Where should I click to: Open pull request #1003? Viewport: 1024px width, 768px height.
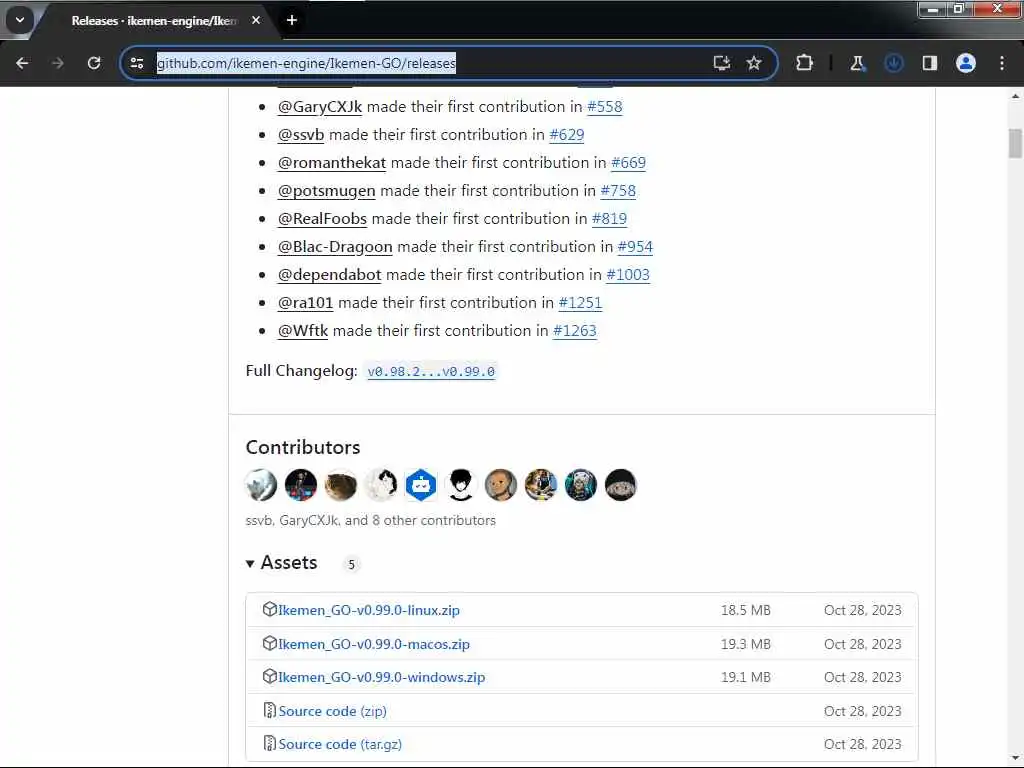click(628, 276)
